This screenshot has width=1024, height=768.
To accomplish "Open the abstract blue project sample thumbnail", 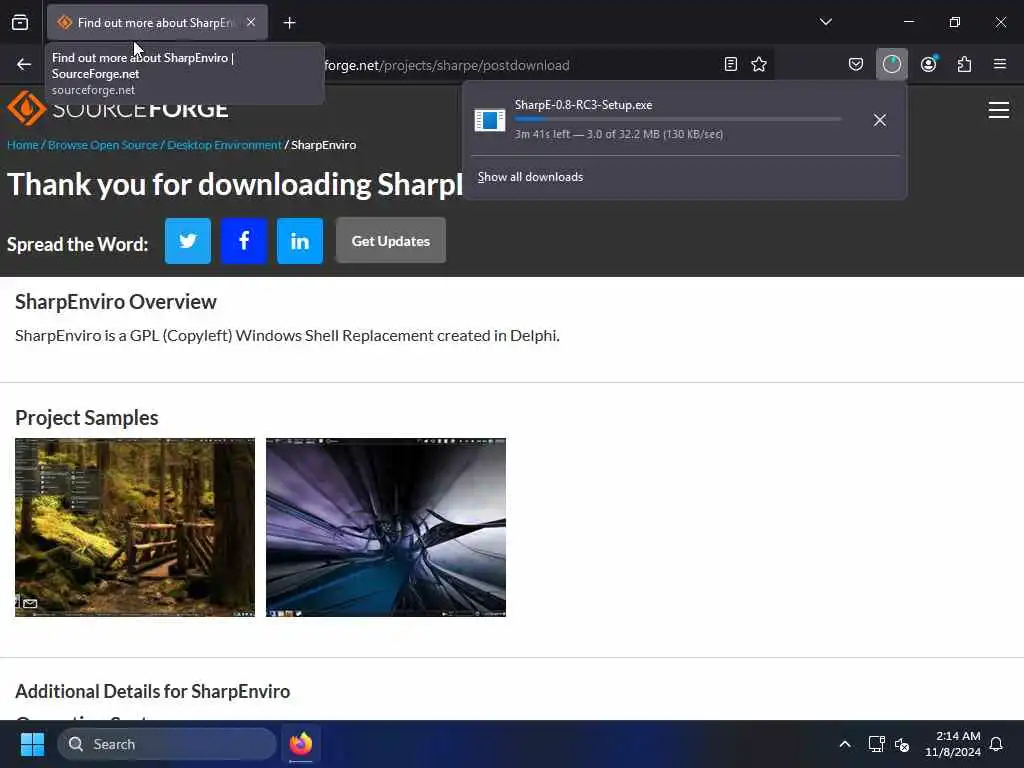I will [x=386, y=527].
